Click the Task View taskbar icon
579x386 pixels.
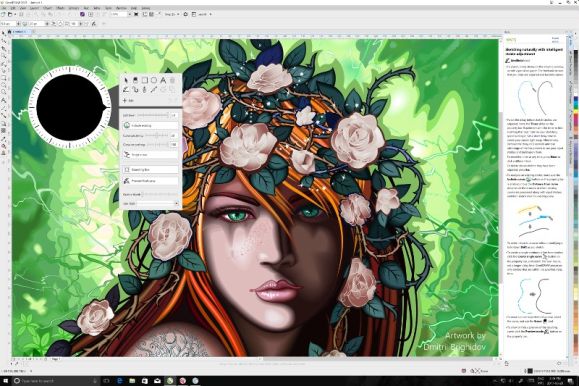pos(106,381)
